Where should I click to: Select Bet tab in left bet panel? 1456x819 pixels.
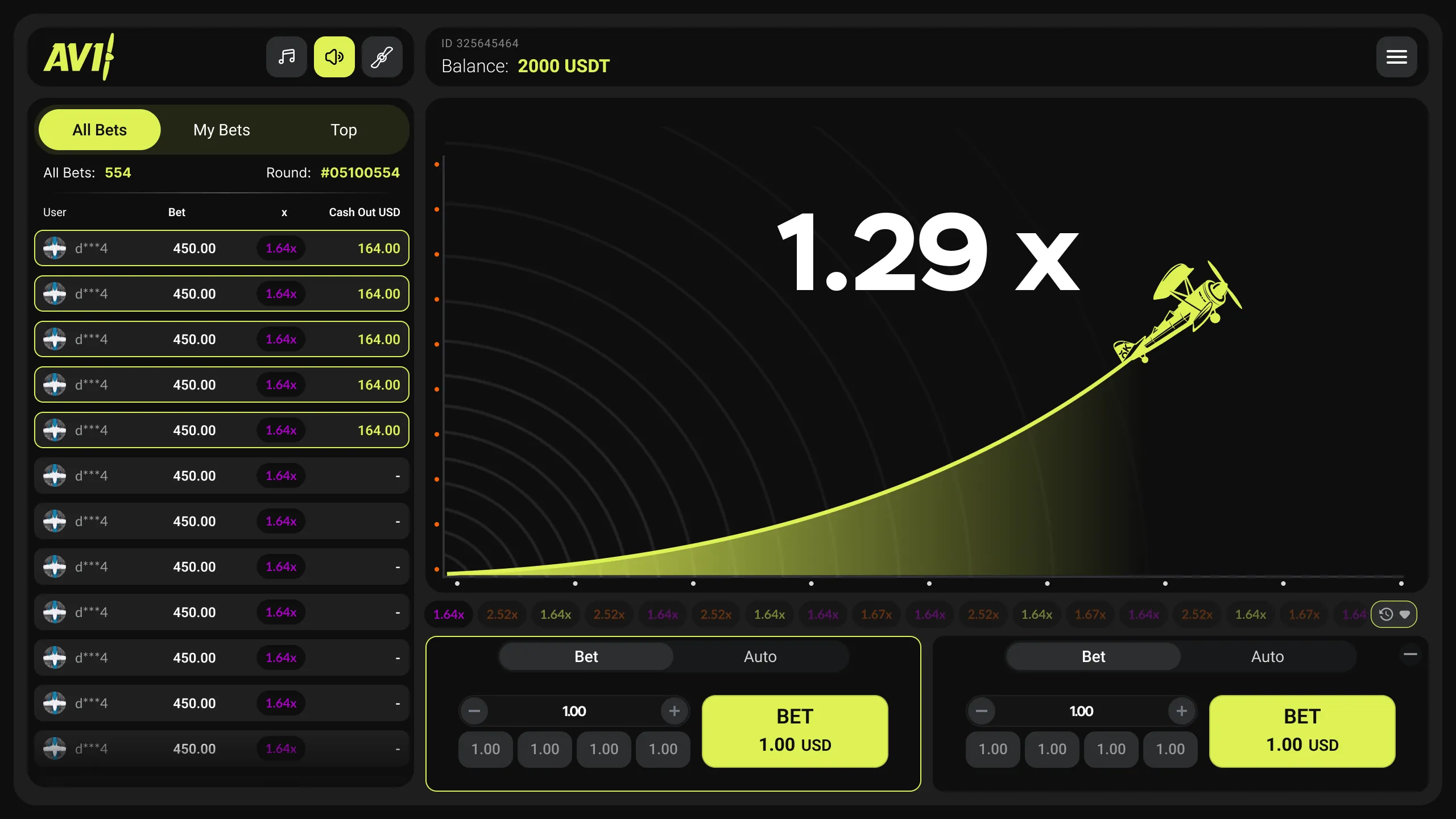tap(586, 656)
